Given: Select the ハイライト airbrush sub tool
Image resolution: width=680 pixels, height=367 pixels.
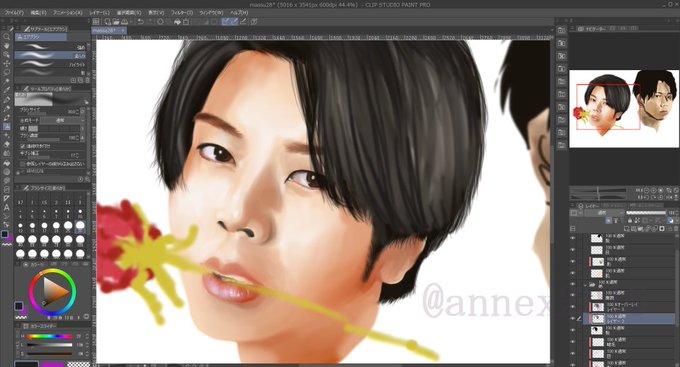Looking at the screenshot, I should tap(51, 64).
